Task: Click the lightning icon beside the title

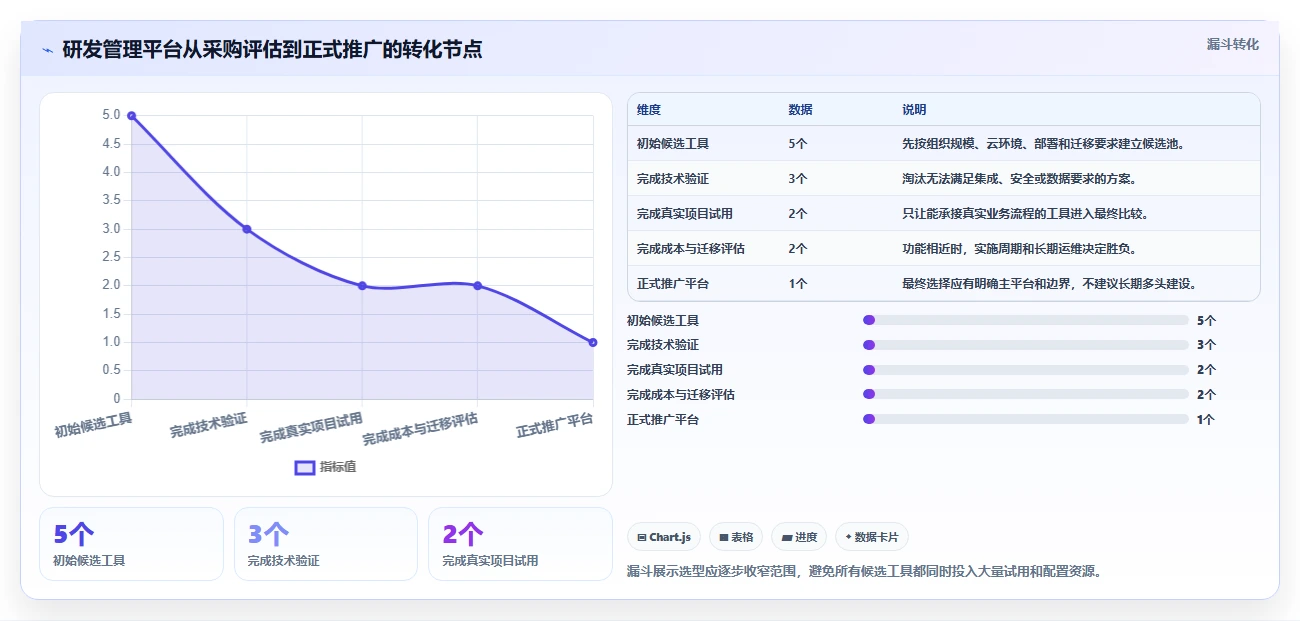Action: pyautogui.click(x=48, y=50)
